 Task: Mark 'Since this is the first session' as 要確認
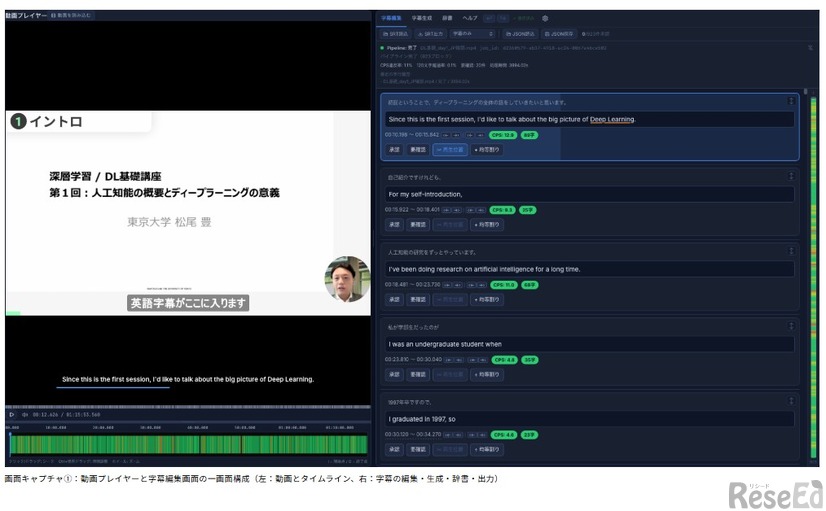pyautogui.click(x=418, y=150)
